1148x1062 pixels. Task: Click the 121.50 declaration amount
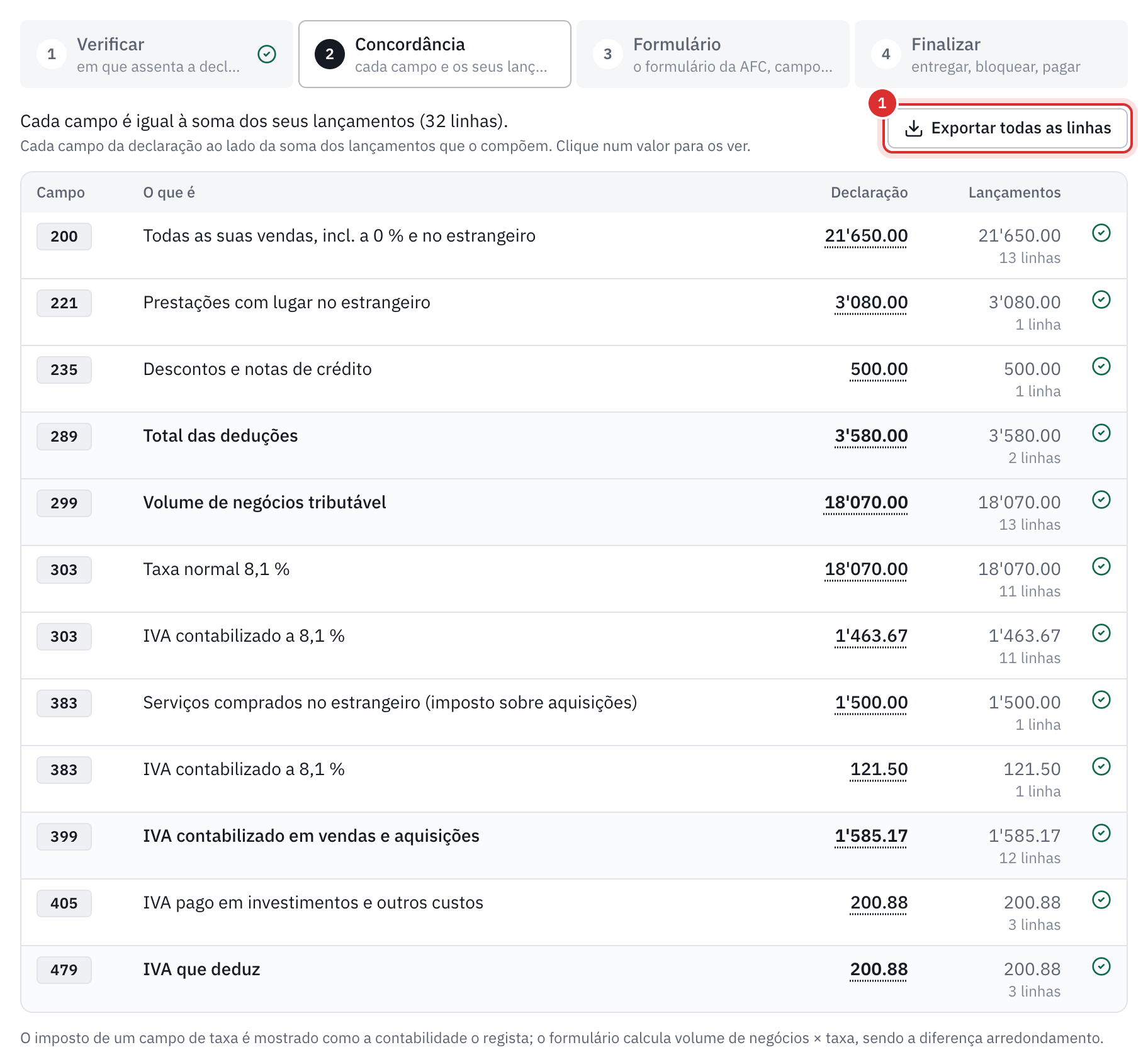879,769
